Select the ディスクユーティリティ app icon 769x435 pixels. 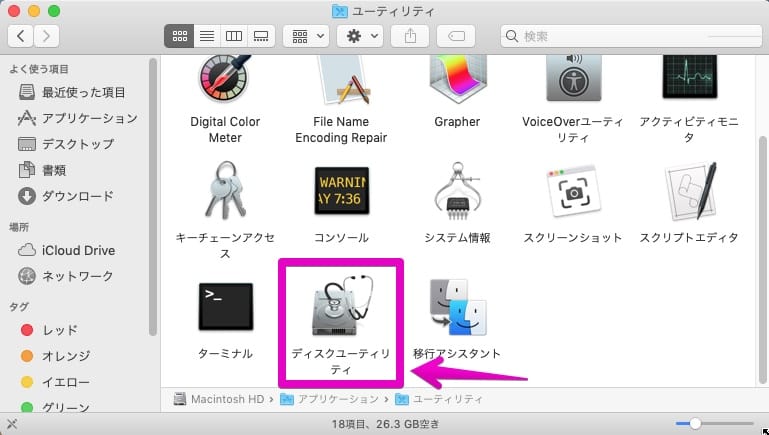342,306
